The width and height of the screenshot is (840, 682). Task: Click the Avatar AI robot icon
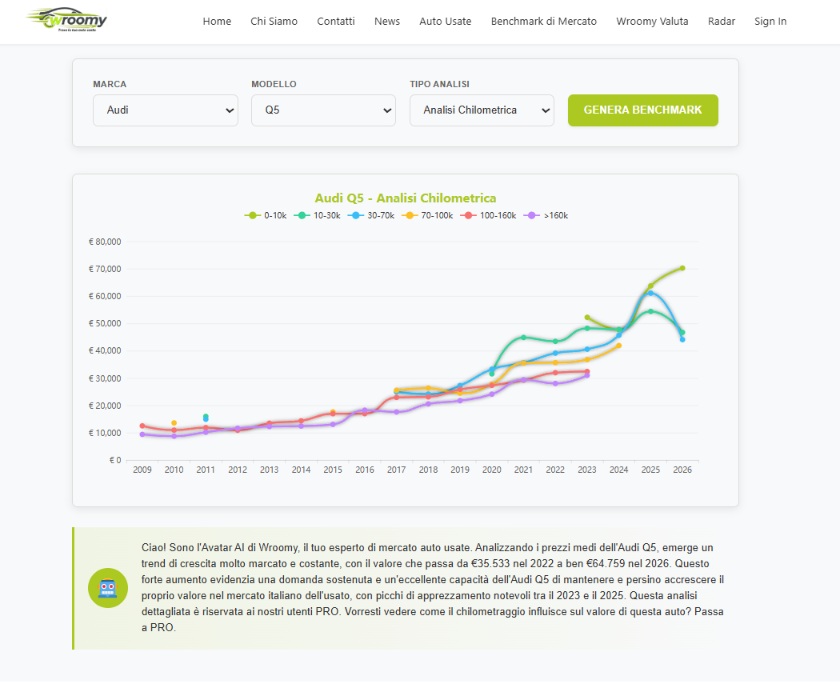tap(108, 588)
